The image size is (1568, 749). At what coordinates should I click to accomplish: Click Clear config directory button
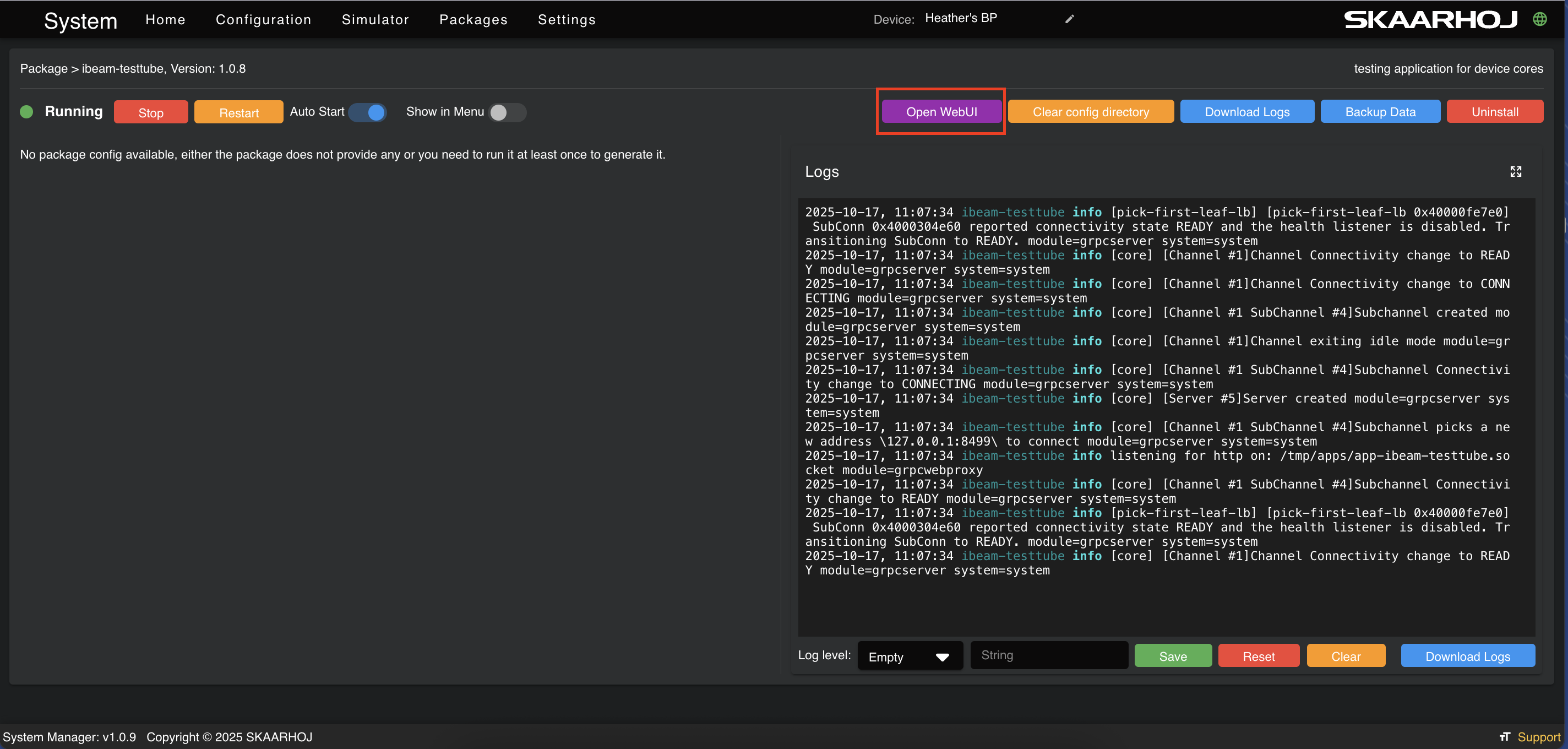[1090, 111]
